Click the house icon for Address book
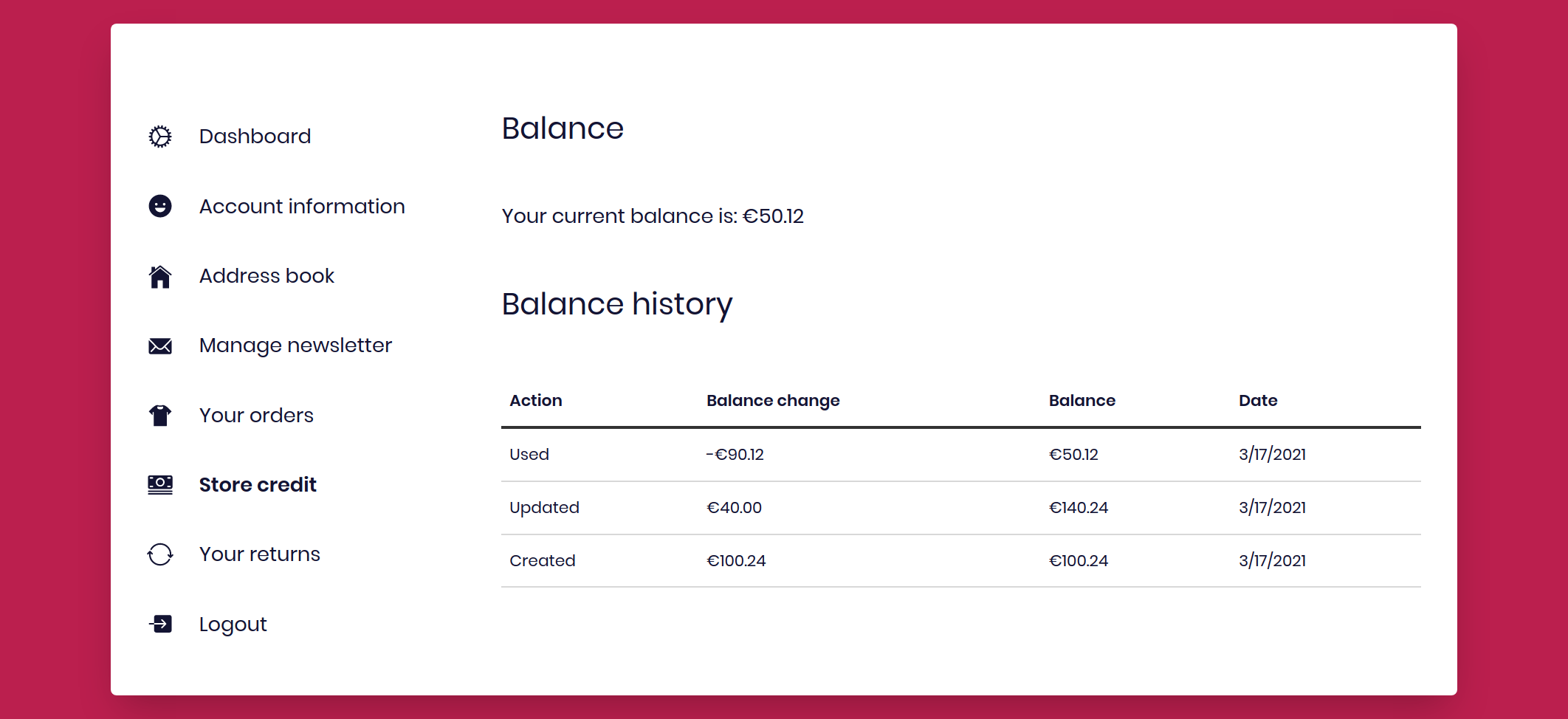Image resolution: width=1568 pixels, height=719 pixels. [x=160, y=276]
